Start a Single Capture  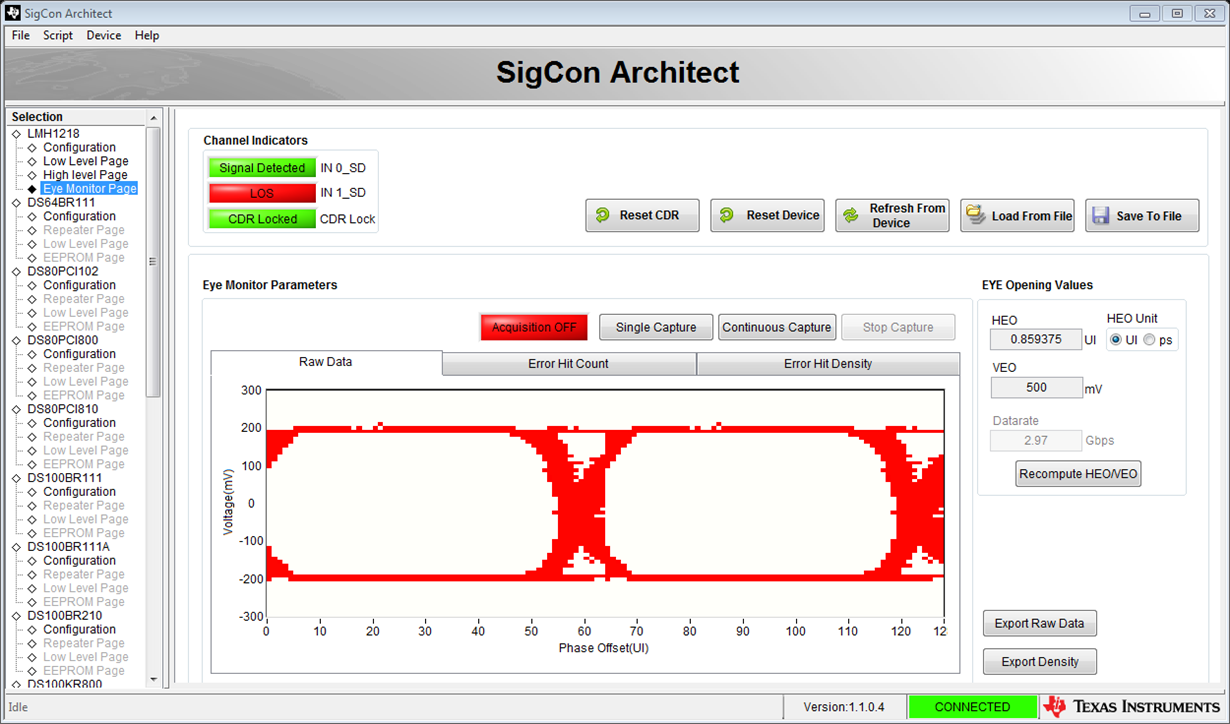tap(655, 327)
